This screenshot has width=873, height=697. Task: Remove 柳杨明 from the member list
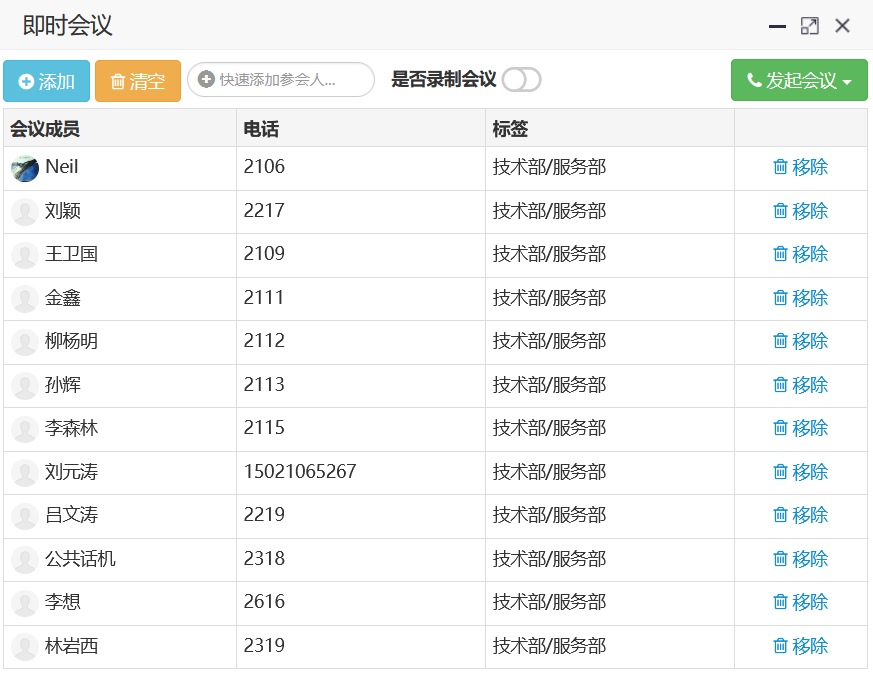(x=801, y=341)
